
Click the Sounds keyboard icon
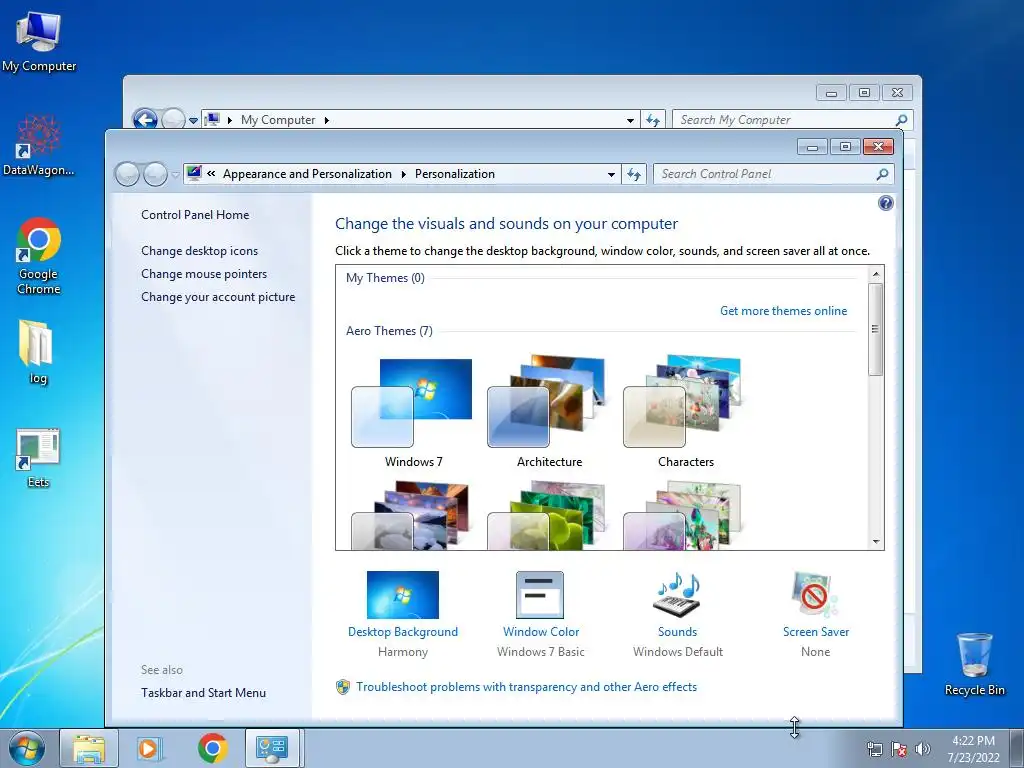tap(677, 594)
